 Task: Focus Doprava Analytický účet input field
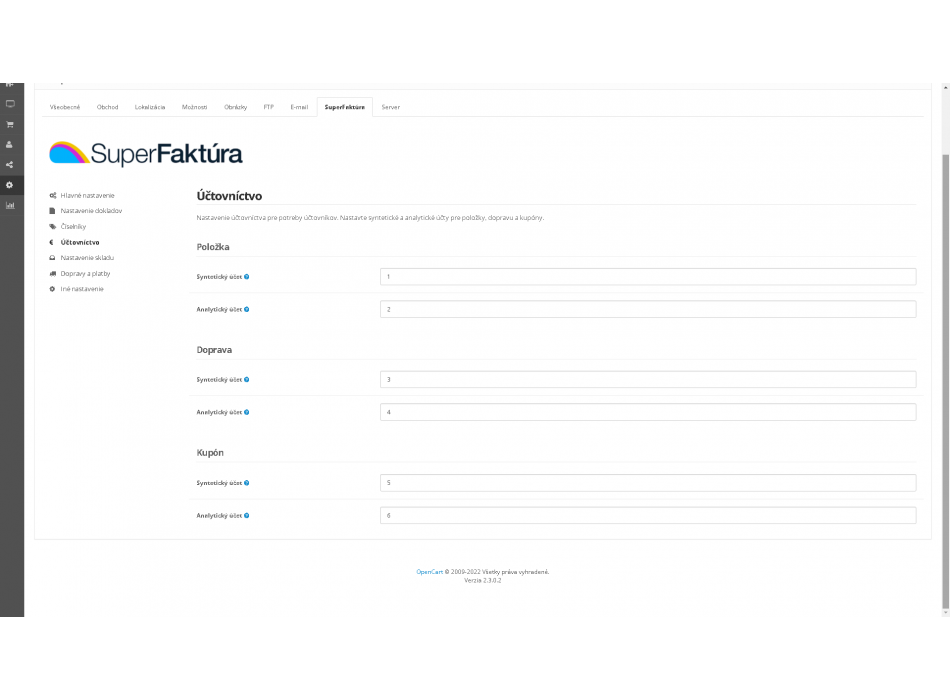click(x=648, y=412)
